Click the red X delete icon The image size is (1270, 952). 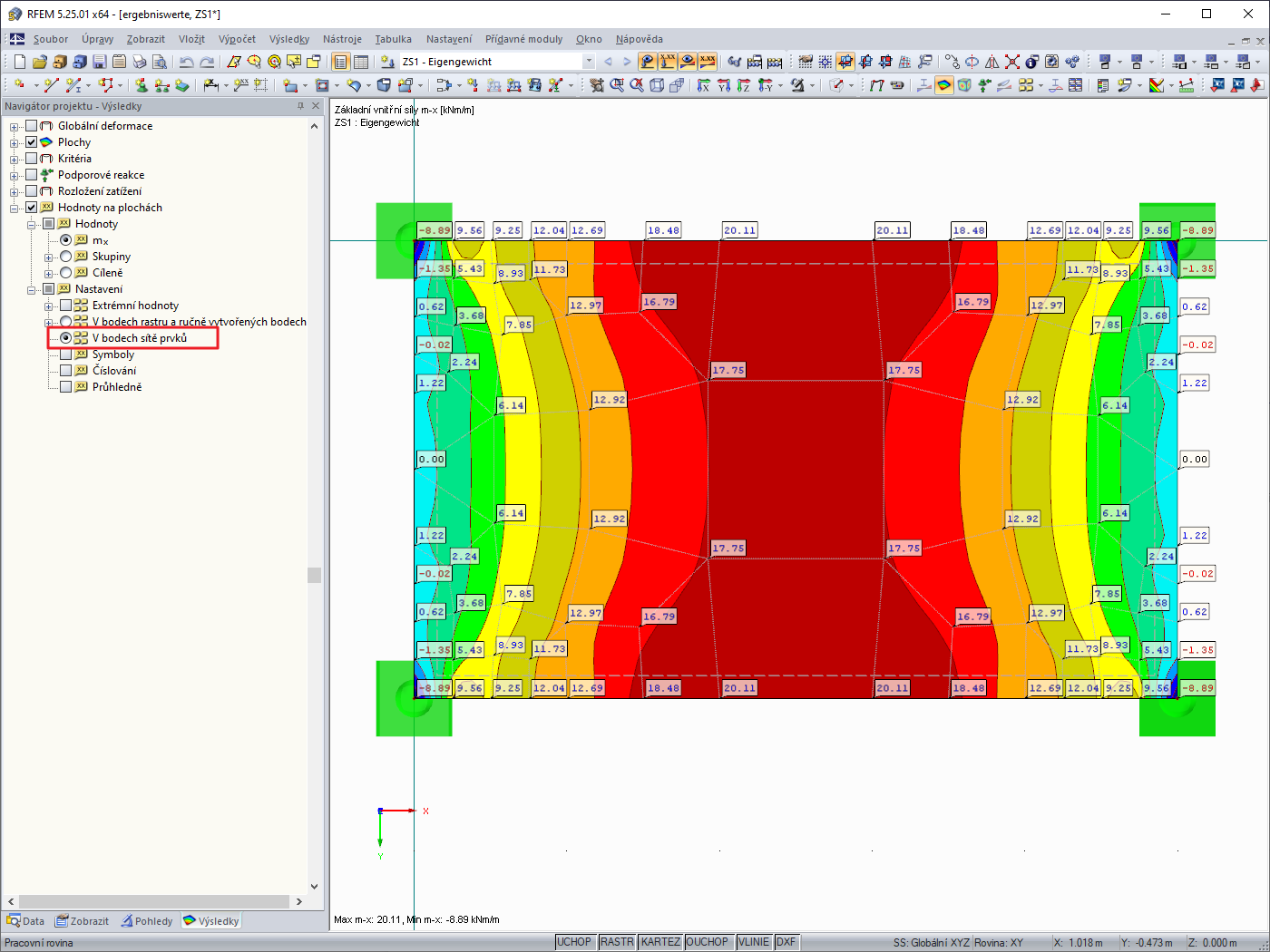1012,62
